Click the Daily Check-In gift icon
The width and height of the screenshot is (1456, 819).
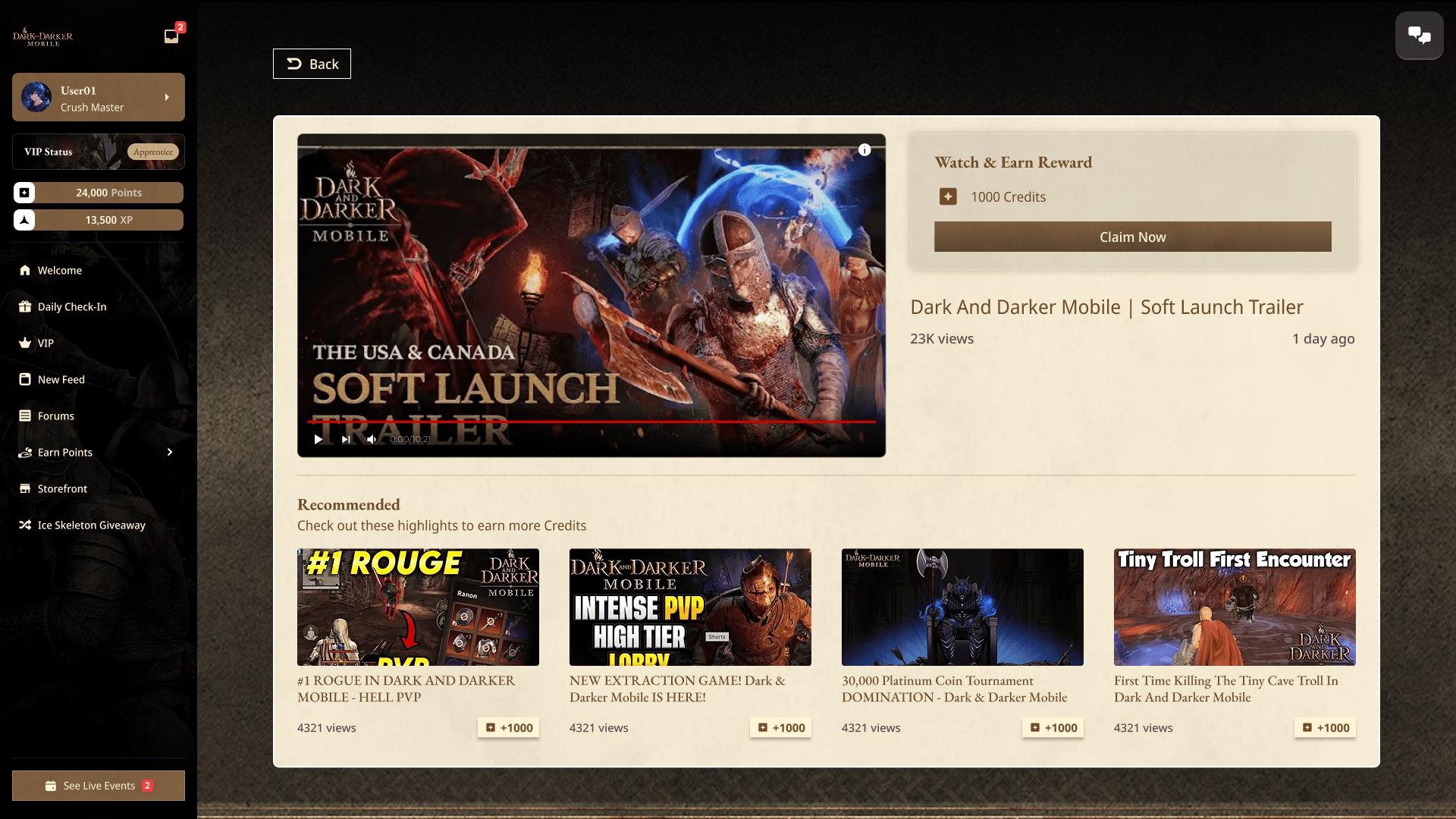click(25, 307)
